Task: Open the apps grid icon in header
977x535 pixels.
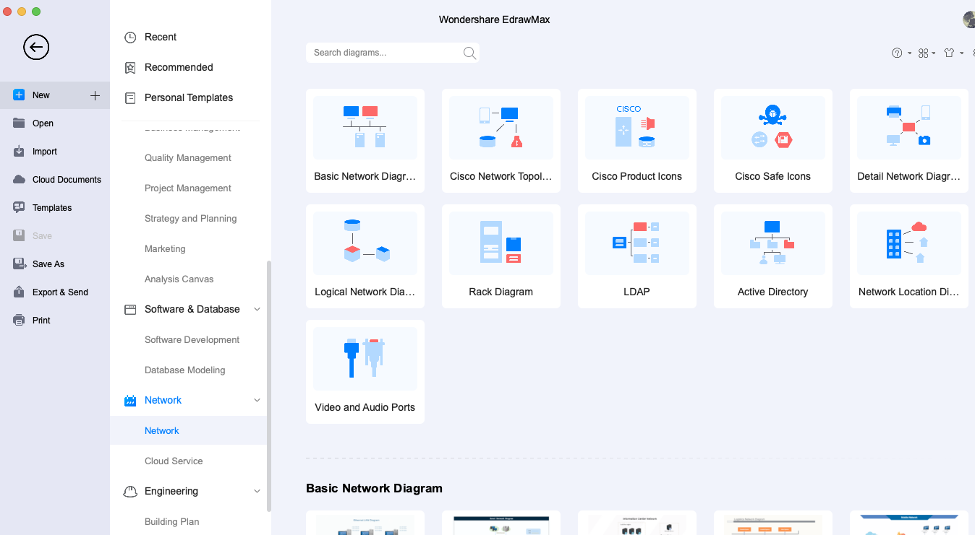Action: pos(923,53)
